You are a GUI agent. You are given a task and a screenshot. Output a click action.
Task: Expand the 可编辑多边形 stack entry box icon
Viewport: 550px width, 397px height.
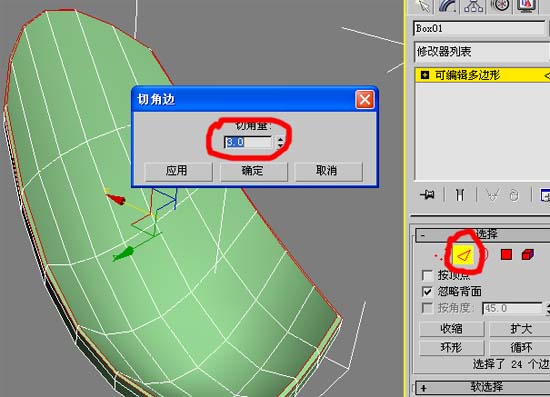[x=425, y=75]
